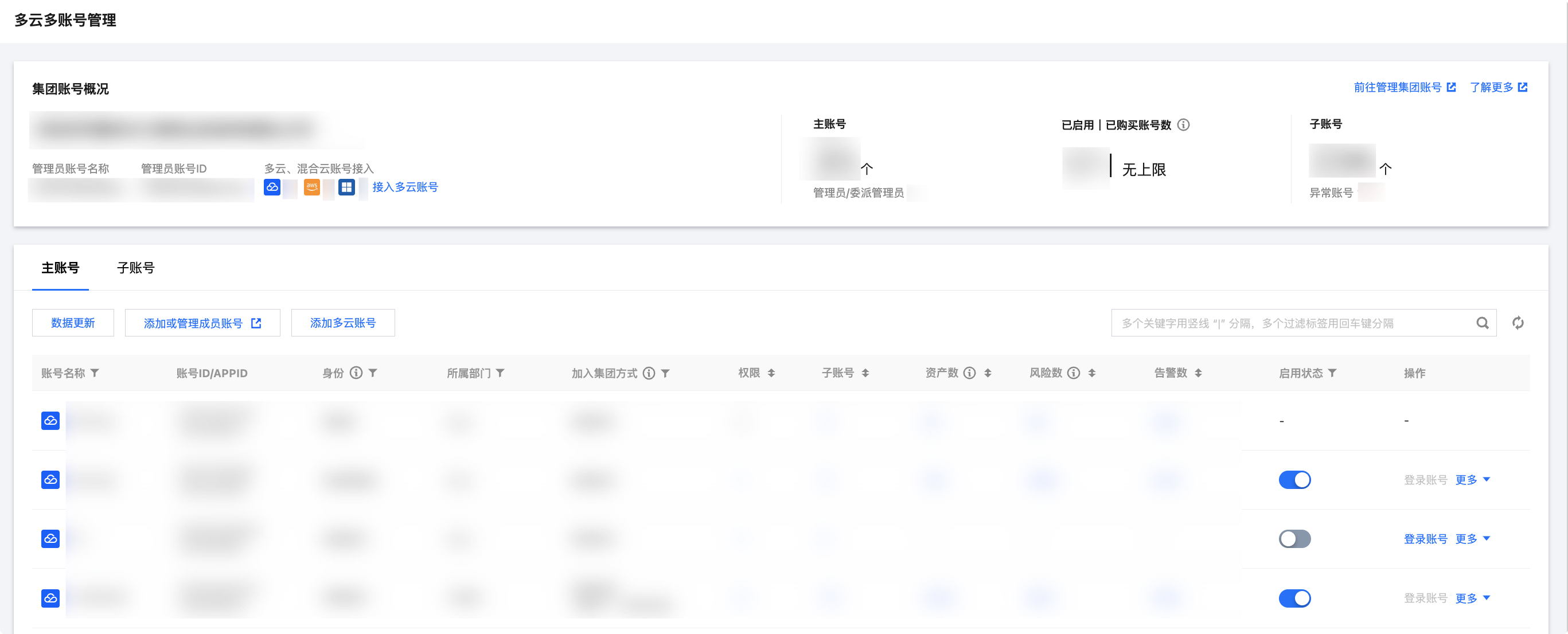1568x634 pixels.
Task: Enable the third row's disabled toggle
Action: (1294, 539)
